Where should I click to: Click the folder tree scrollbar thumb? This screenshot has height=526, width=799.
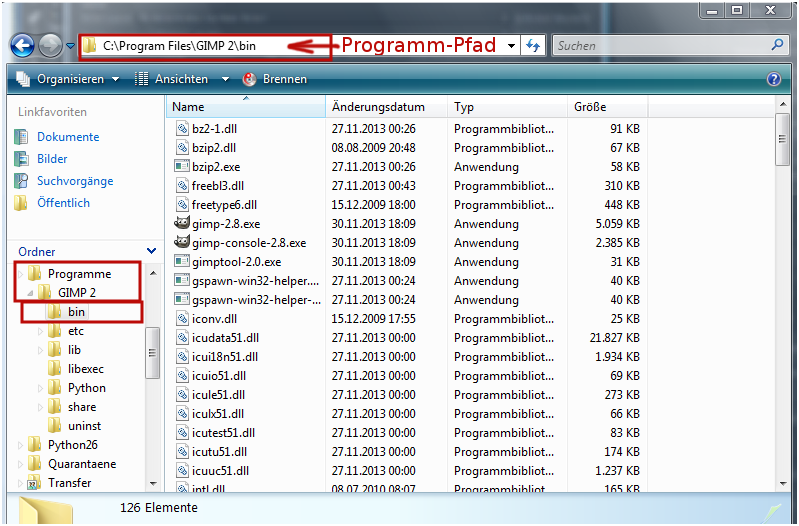pyautogui.click(x=152, y=353)
